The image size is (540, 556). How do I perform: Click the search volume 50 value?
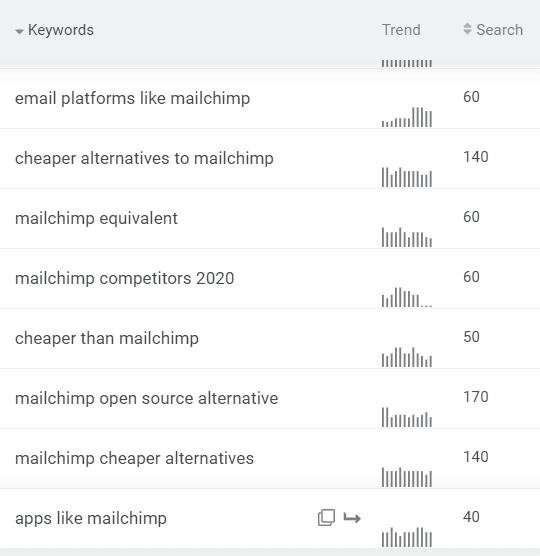471,337
